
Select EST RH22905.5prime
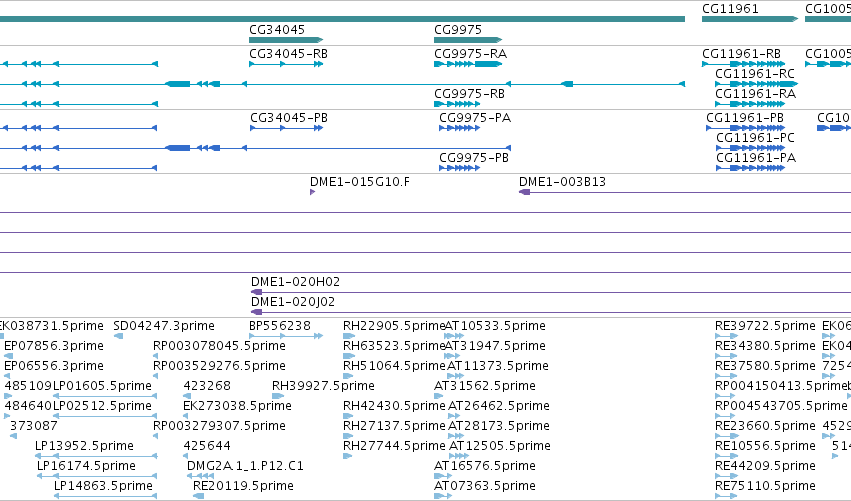394,326
